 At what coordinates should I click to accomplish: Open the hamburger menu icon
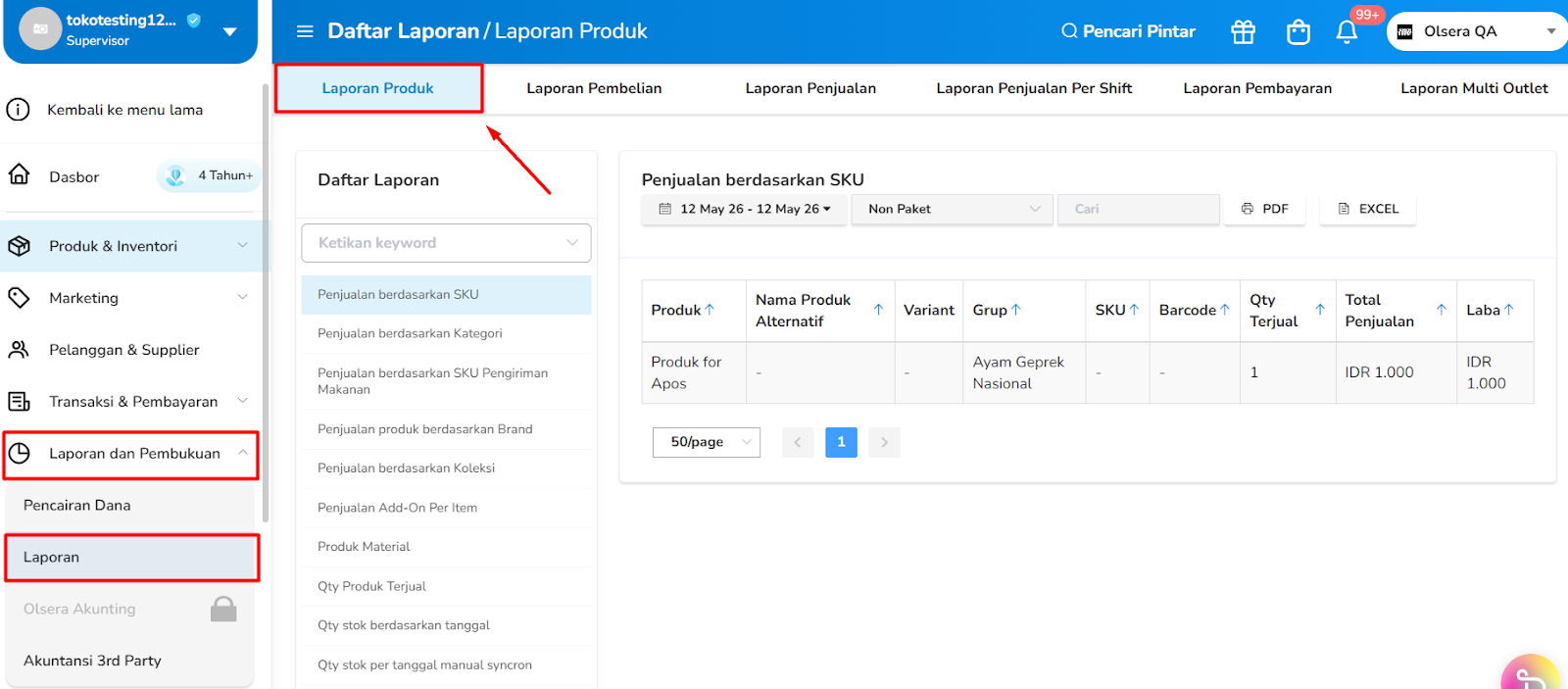305,31
